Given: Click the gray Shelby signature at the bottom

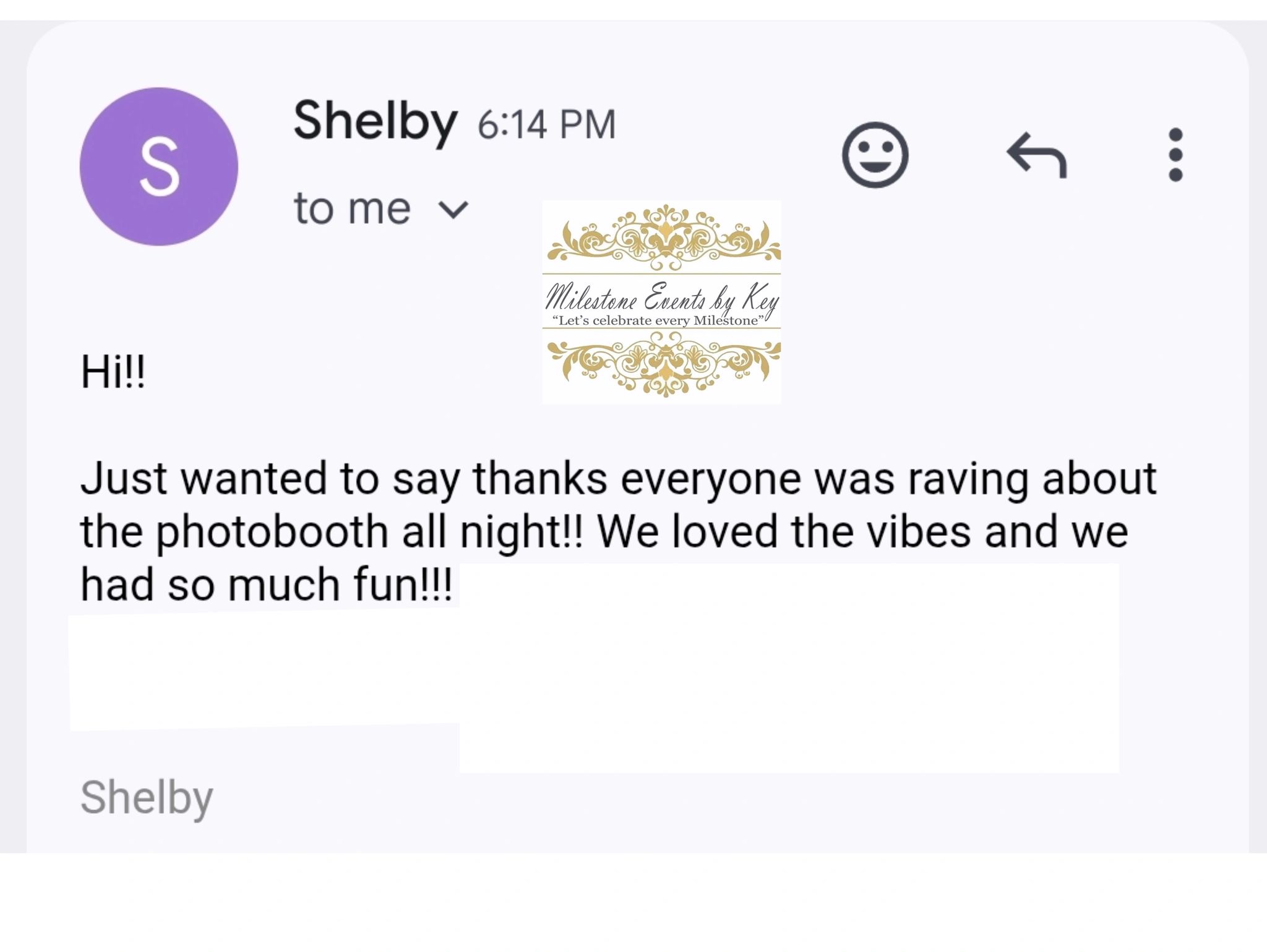Looking at the screenshot, I should coord(147,797).
